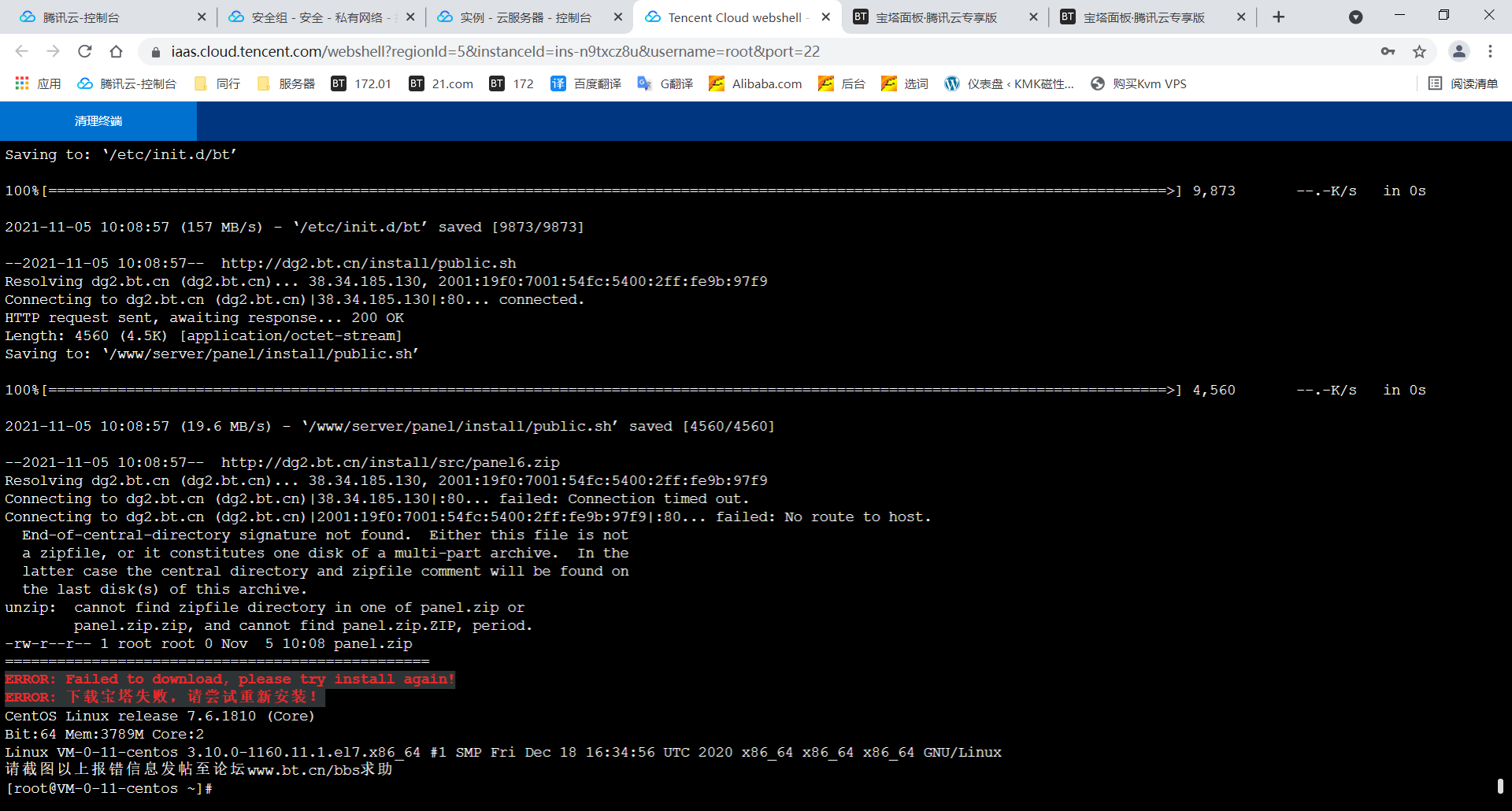Click the 'CentOS Linux release 7.6.1810' line

coord(160,716)
